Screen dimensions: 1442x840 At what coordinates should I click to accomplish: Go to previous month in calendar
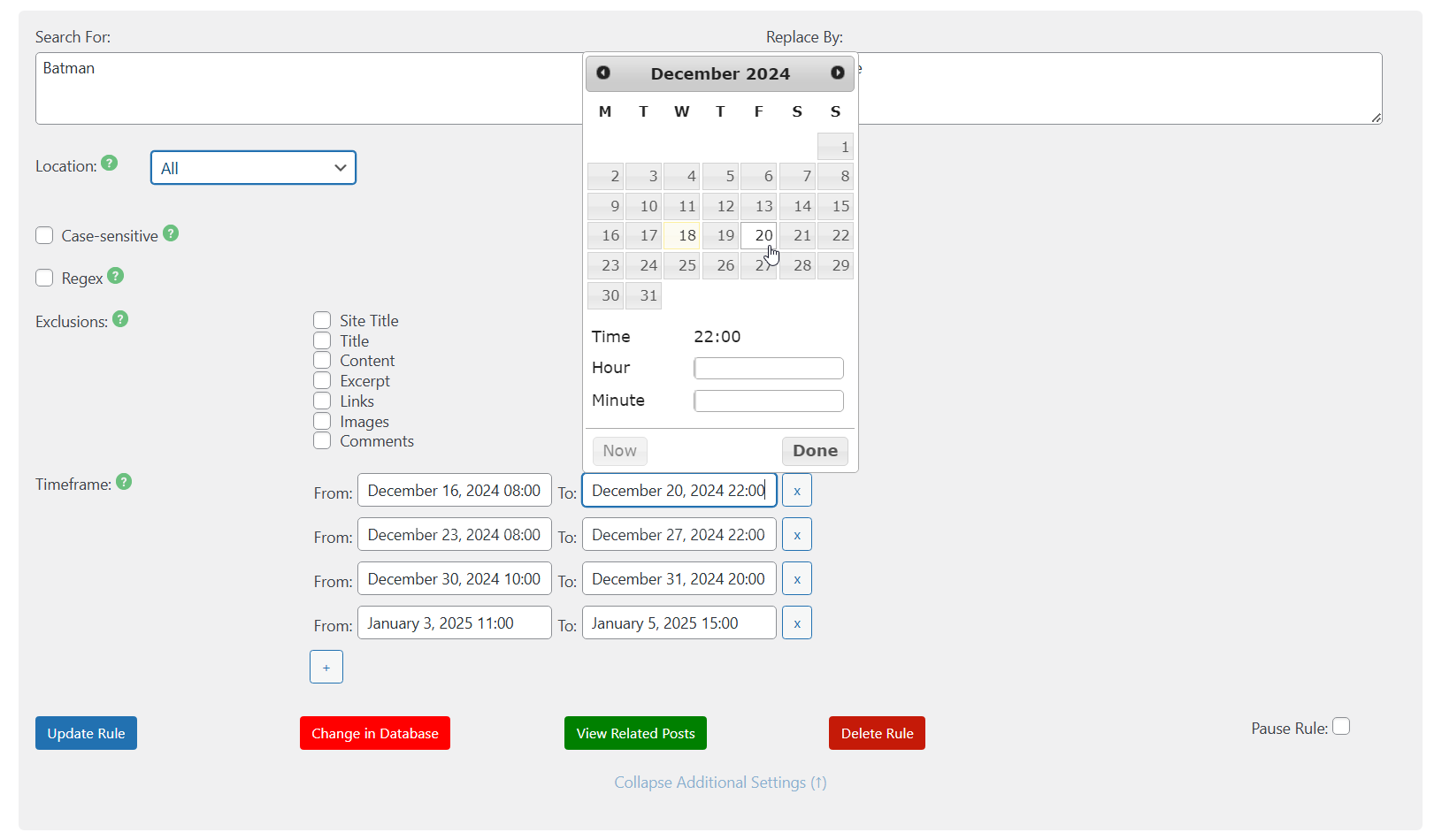(603, 73)
